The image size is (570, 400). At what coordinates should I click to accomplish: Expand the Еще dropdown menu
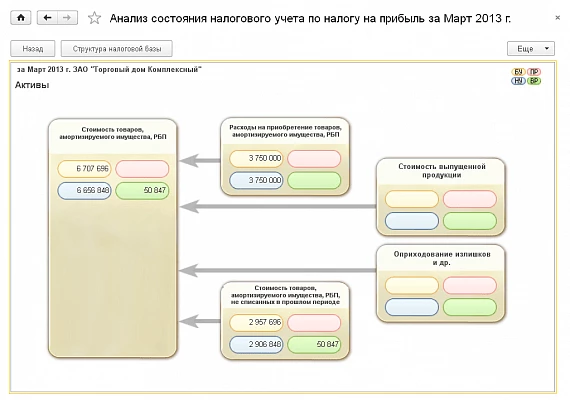click(x=531, y=48)
